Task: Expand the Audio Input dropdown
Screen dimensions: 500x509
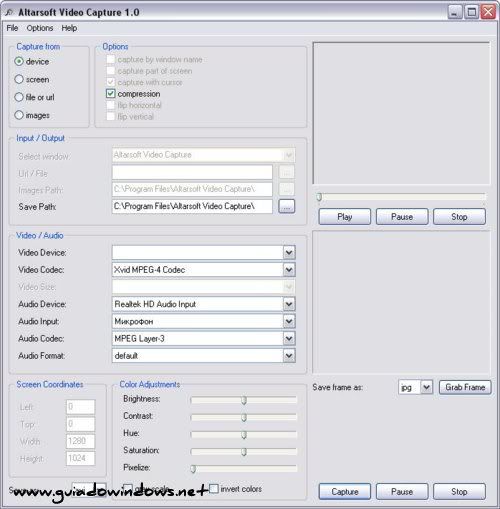Action: (x=289, y=321)
